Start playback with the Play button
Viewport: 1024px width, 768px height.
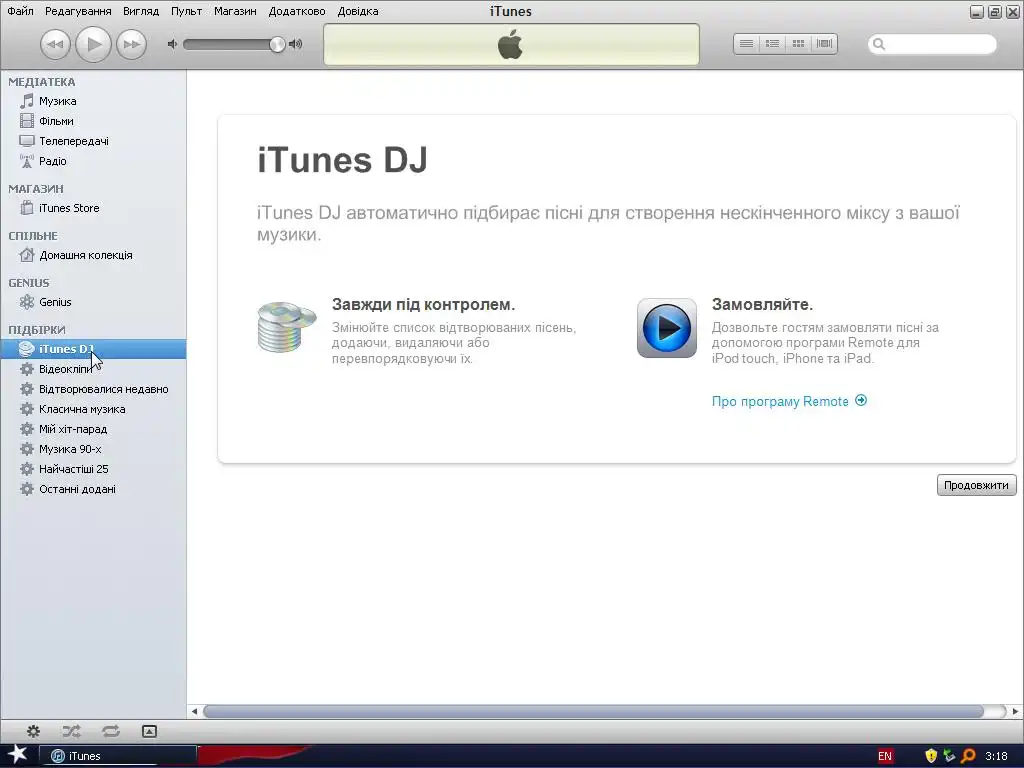click(x=93, y=44)
